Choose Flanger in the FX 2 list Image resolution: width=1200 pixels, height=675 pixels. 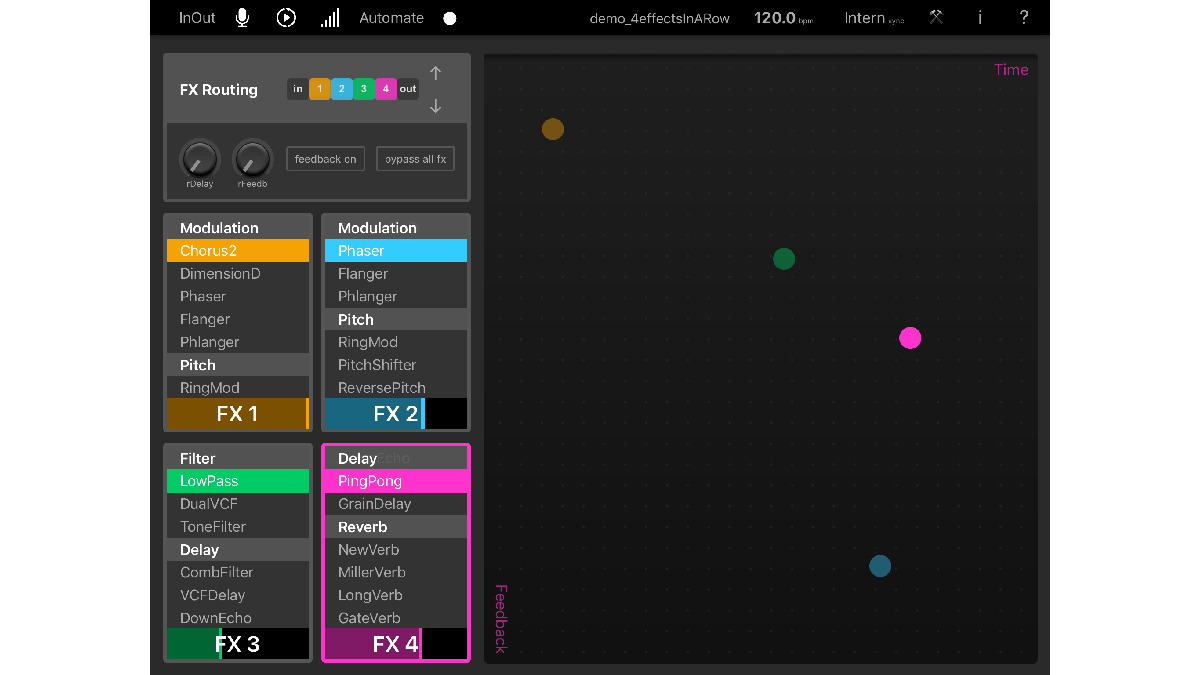[396, 273]
